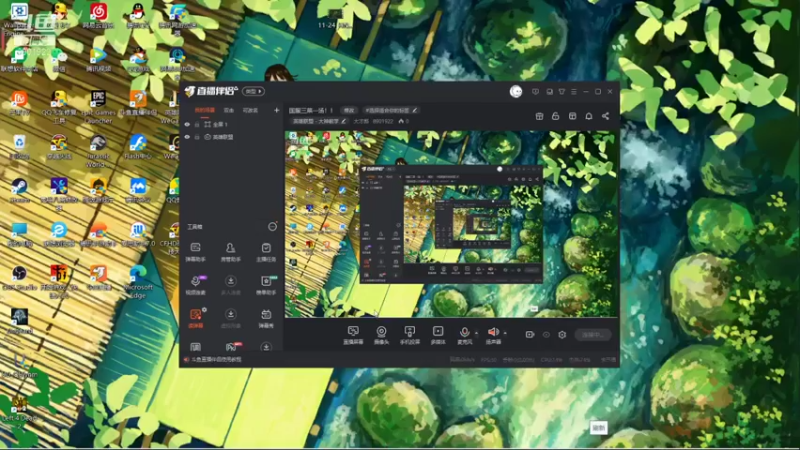Toggle the padlock icon above the preview
The height and width of the screenshot is (450, 800).
click(x=556, y=116)
